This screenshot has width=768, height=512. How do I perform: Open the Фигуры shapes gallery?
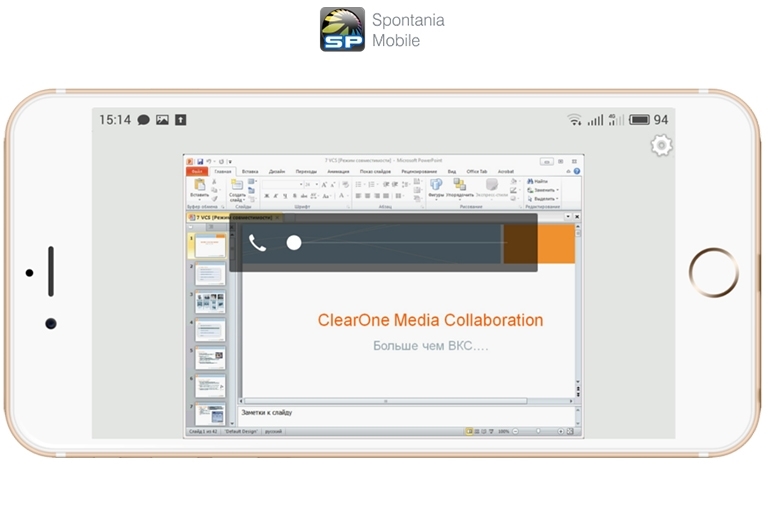(x=436, y=189)
